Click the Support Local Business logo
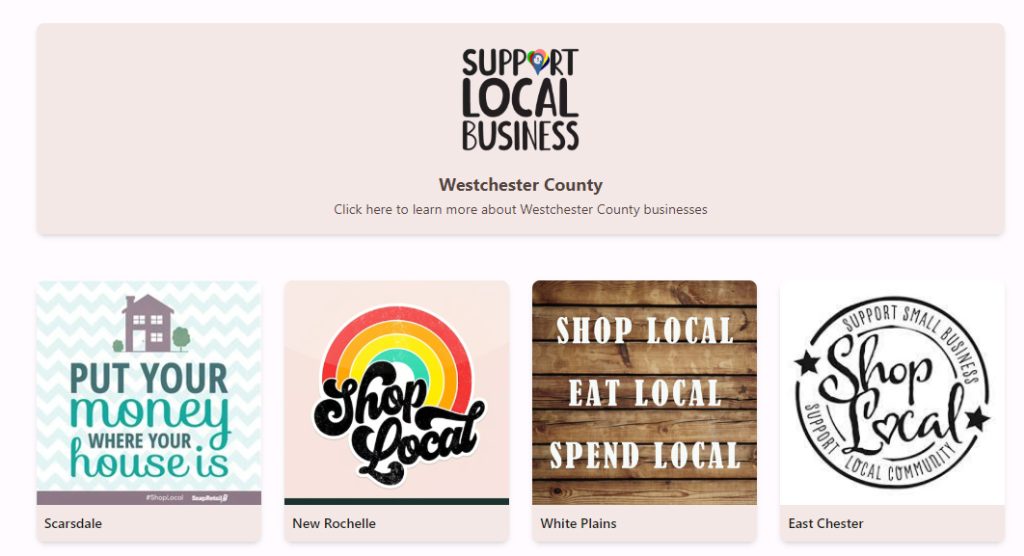Image resolution: width=1024 pixels, height=556 pixels. pos(520,99)
